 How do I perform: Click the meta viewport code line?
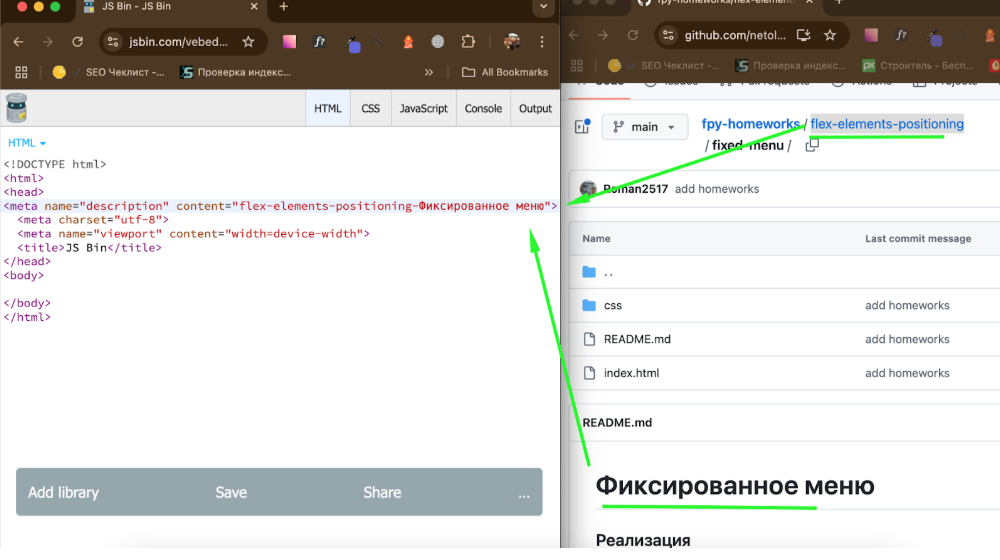click(x=193, y=233)
